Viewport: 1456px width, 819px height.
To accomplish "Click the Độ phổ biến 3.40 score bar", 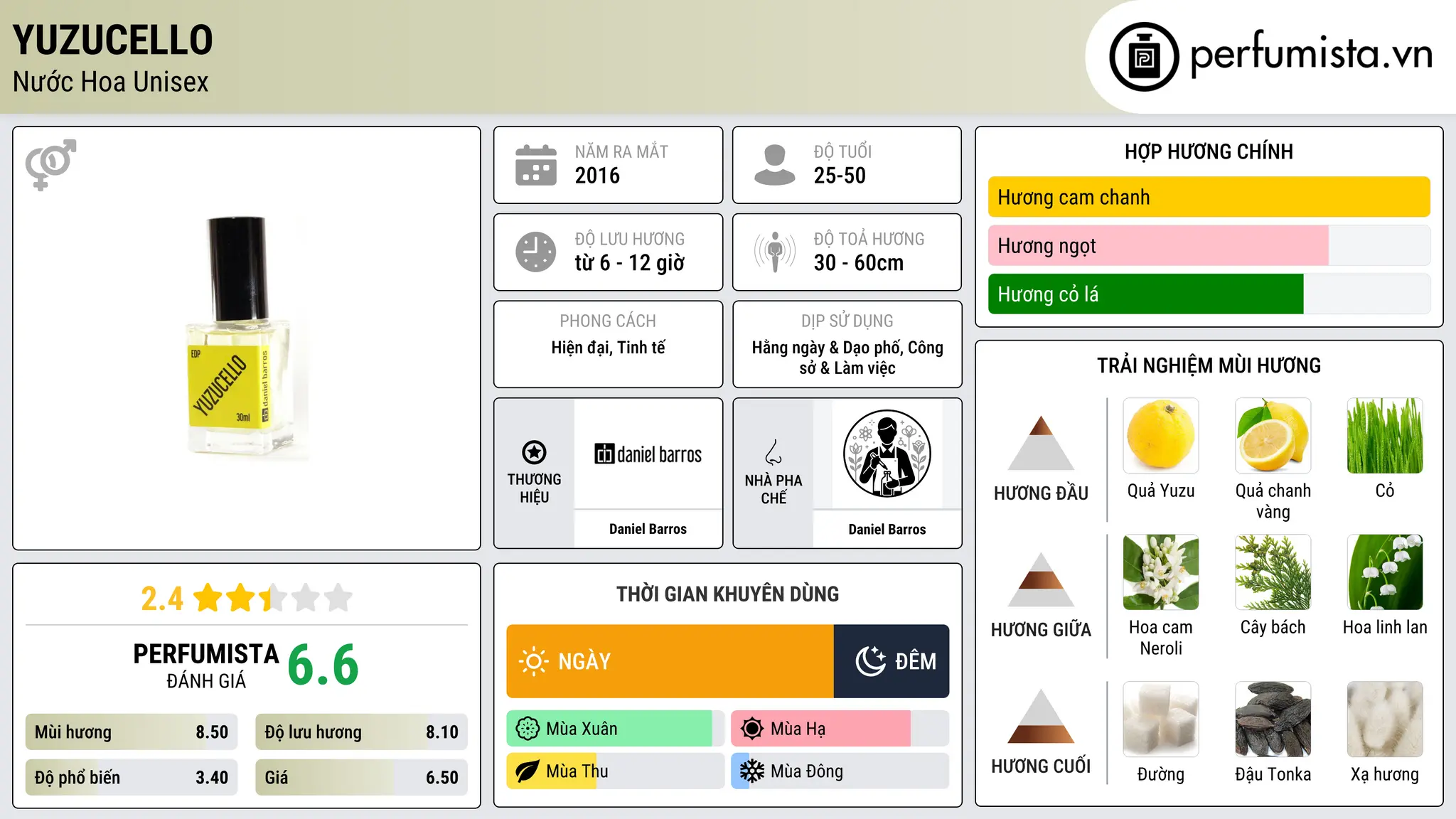I will [132, 778].
